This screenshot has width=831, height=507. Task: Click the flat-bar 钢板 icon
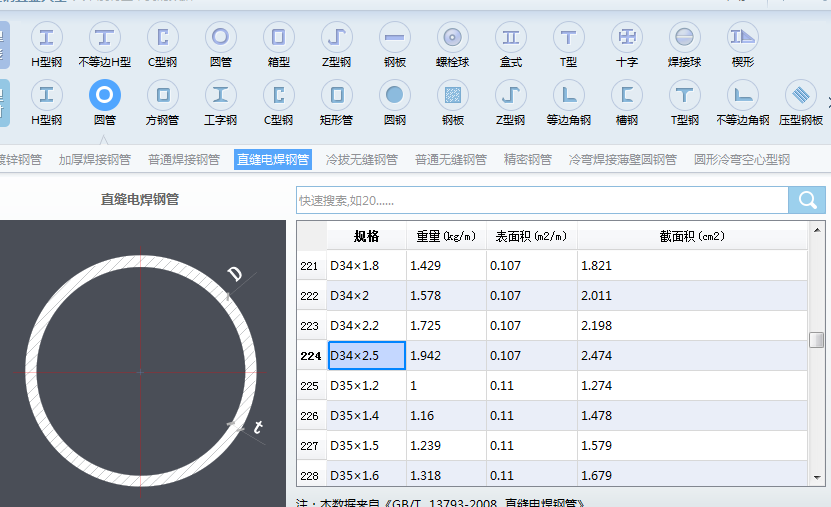point(395,37)
